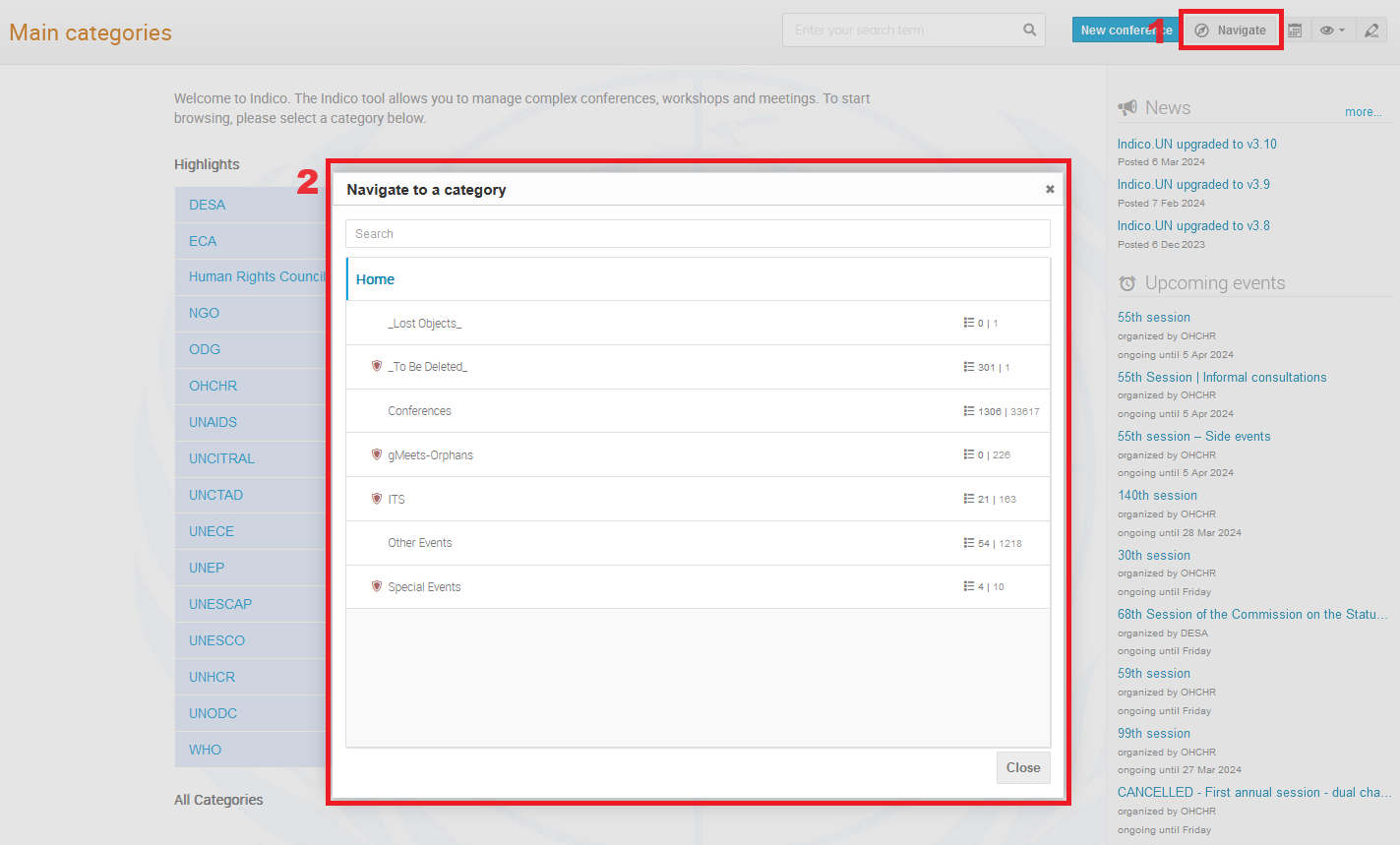This screenshot has width=1400, height=845.
Task: Click the Upcoming events alarm clock icon
Action: (1127, 283)
